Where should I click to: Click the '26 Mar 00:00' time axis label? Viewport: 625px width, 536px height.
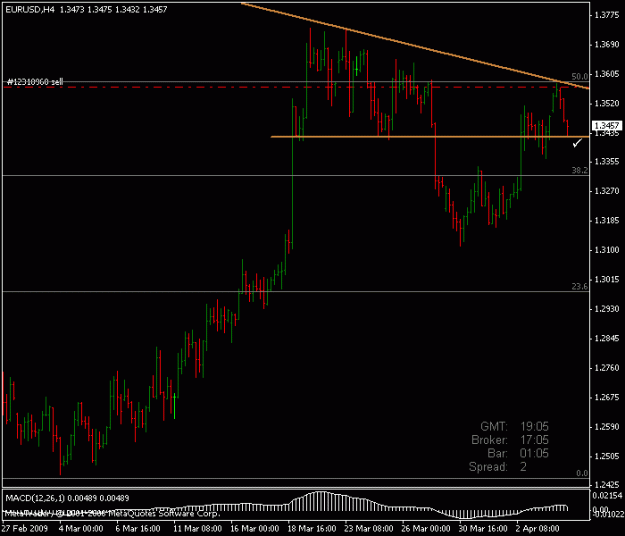[x=426, y=529]
